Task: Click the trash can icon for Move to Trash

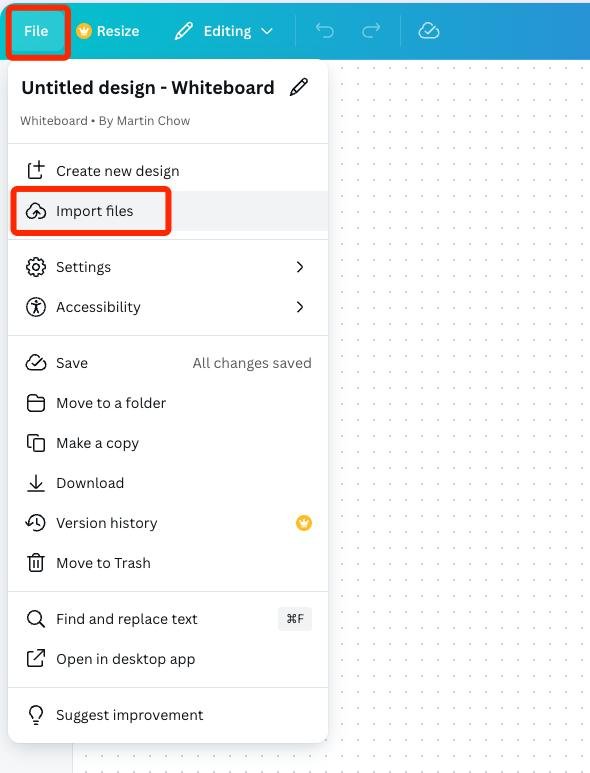Action: (x=35, y=562)
